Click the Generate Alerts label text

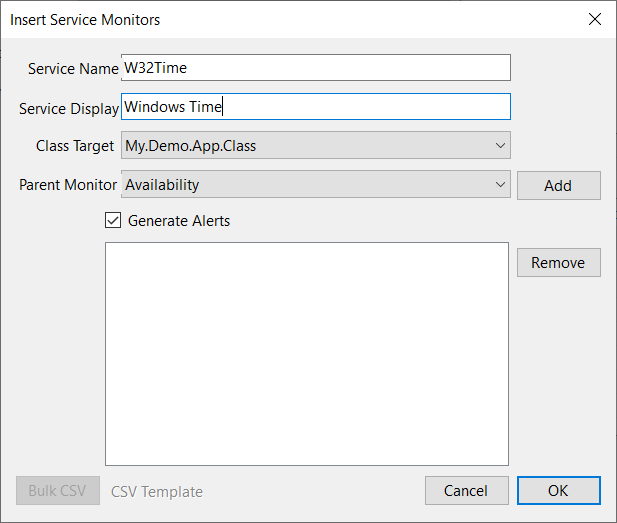click(179, 221)
